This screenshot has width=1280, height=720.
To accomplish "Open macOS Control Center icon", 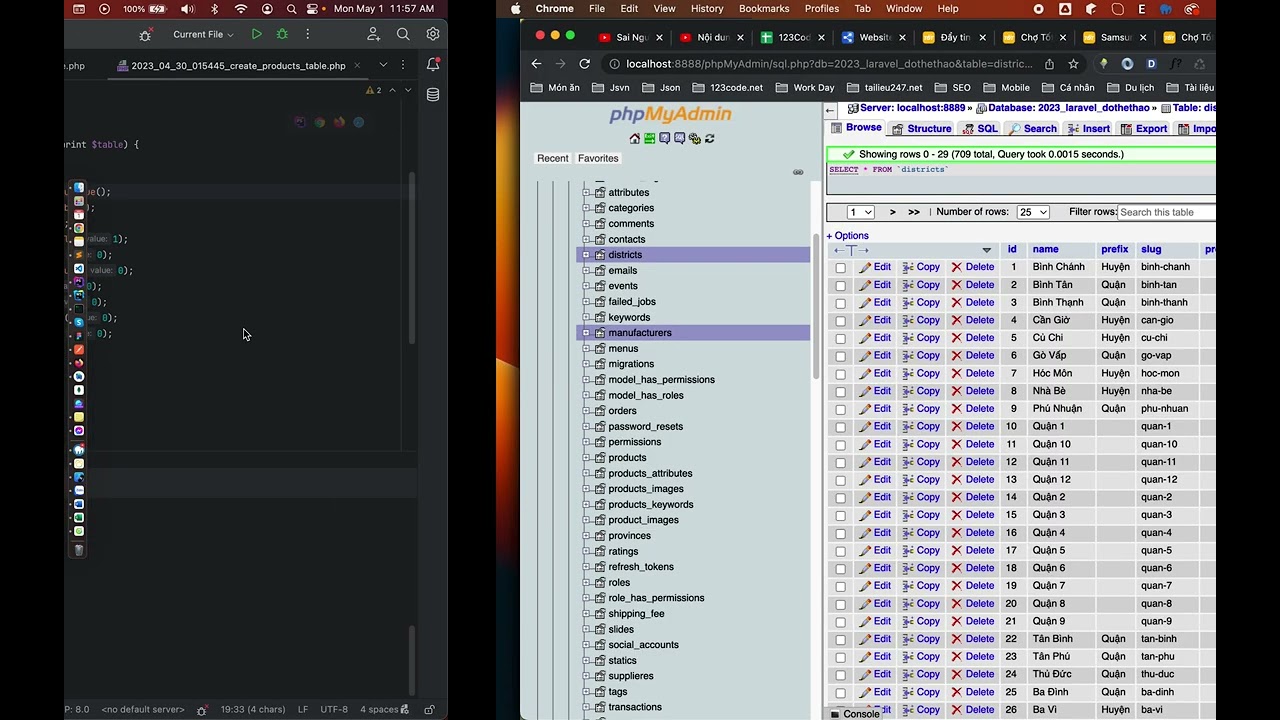I will [x=313, y=9].
